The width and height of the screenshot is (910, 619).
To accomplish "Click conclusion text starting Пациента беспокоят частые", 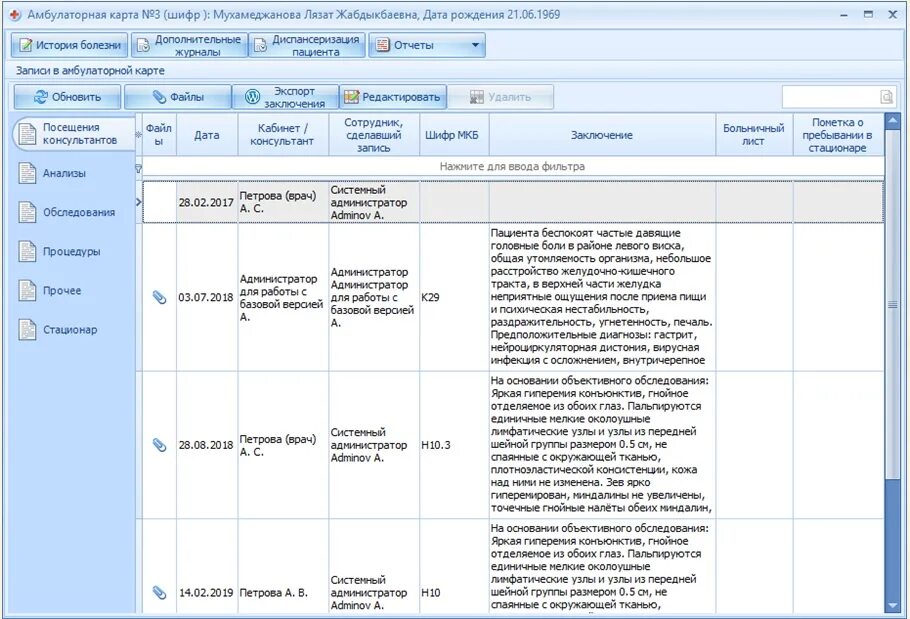I will 602,297.
